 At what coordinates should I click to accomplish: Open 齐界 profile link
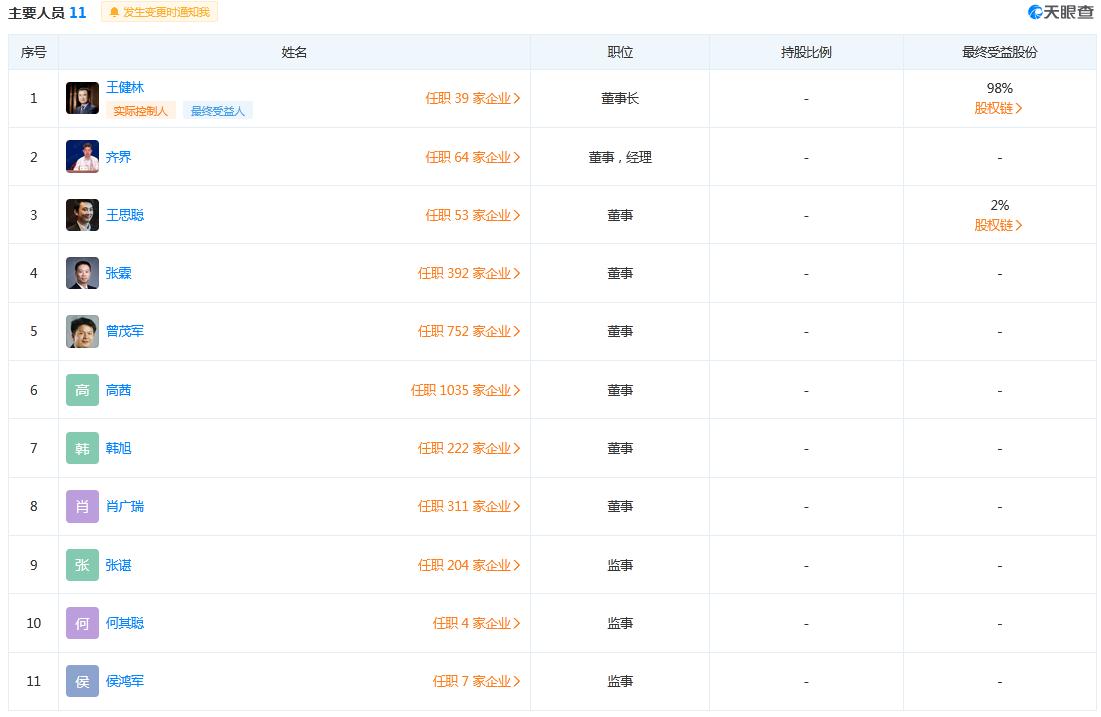pyautogui.click(x=119, y=157)
